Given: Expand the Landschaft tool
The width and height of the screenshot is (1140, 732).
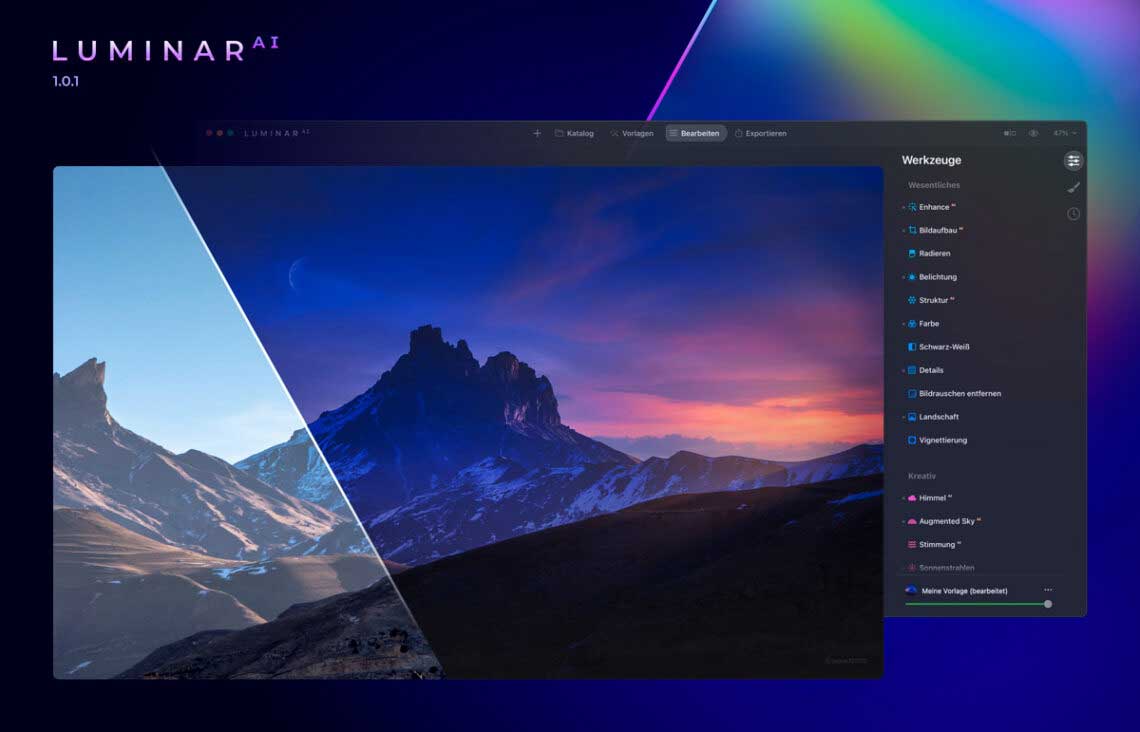Looking at the screenshot, I should (x=931, y=417).
